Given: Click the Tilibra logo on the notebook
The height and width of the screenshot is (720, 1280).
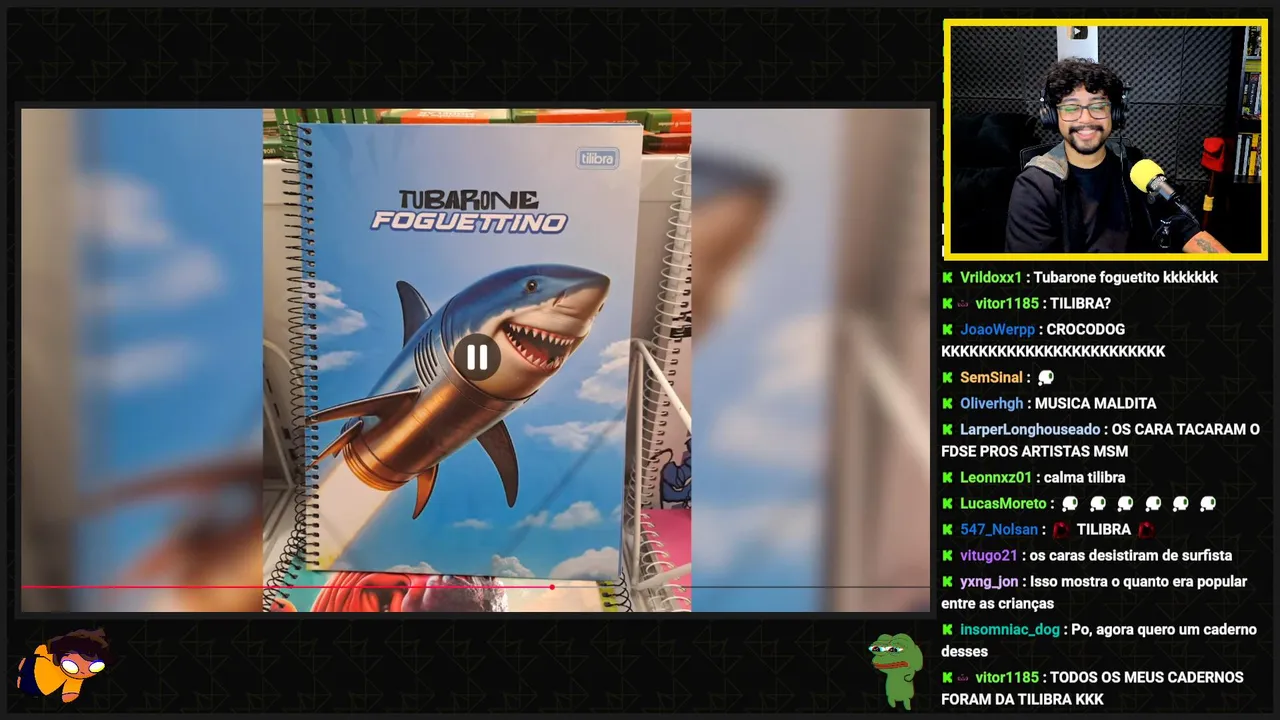Looking at the screenshot, I should [598, 158].
